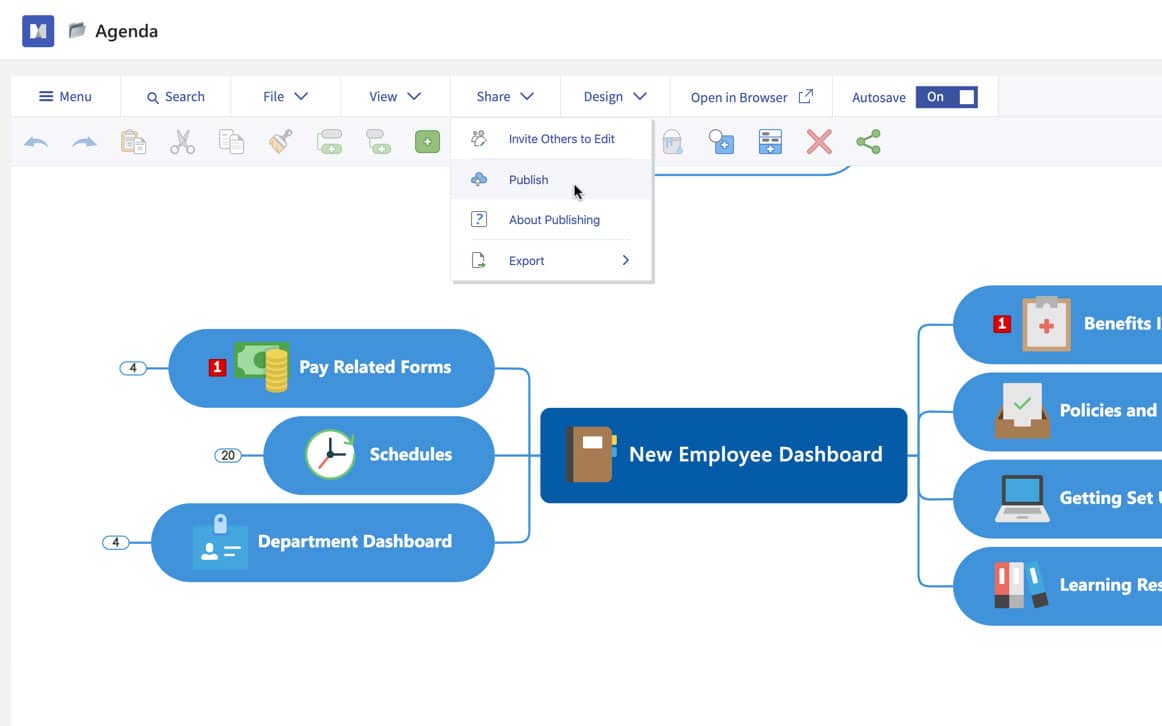Expand Department Dashboard's 4 subtopics

115,542
